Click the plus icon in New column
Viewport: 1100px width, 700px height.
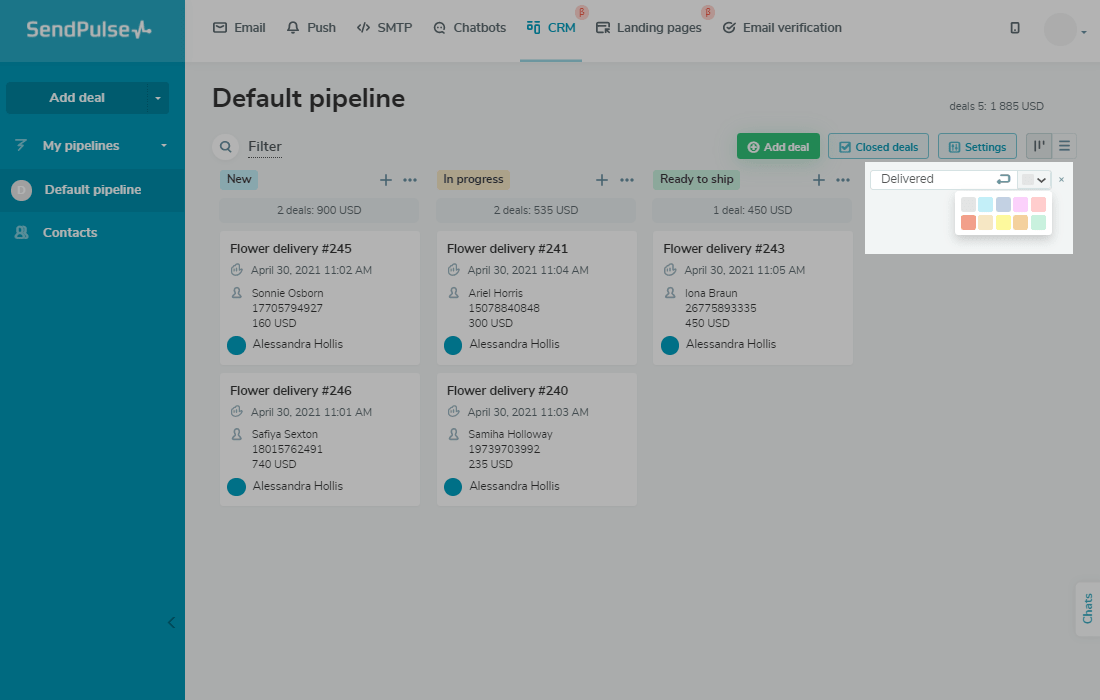(386, 180)
